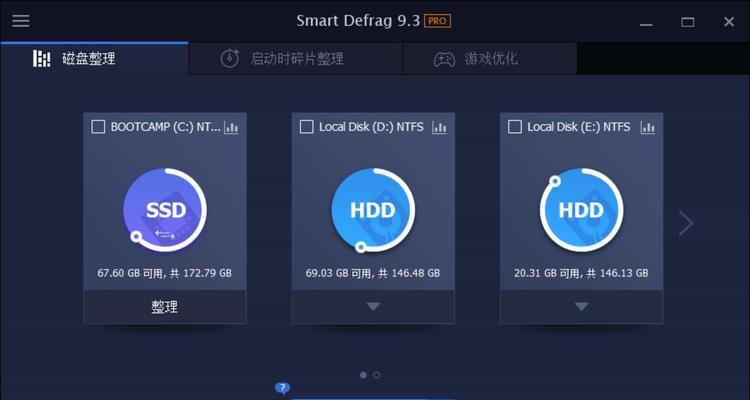Open the 游戏优化 tab
The width and height of the screenshot is (750, 400).
(x=490, y=58)
